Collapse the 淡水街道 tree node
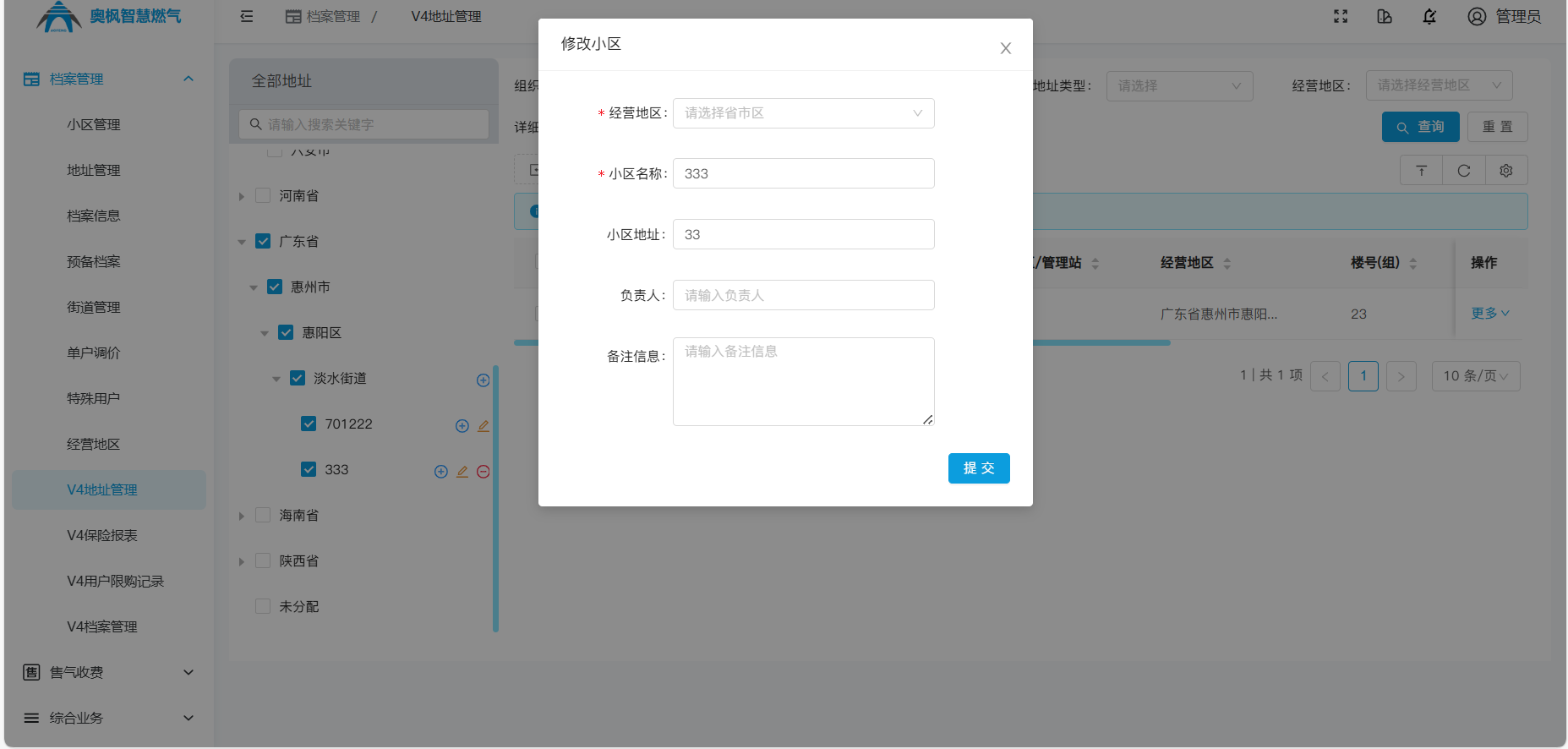Image resolution: width=1568 pixels, height=749 pixels. (276, 379)
